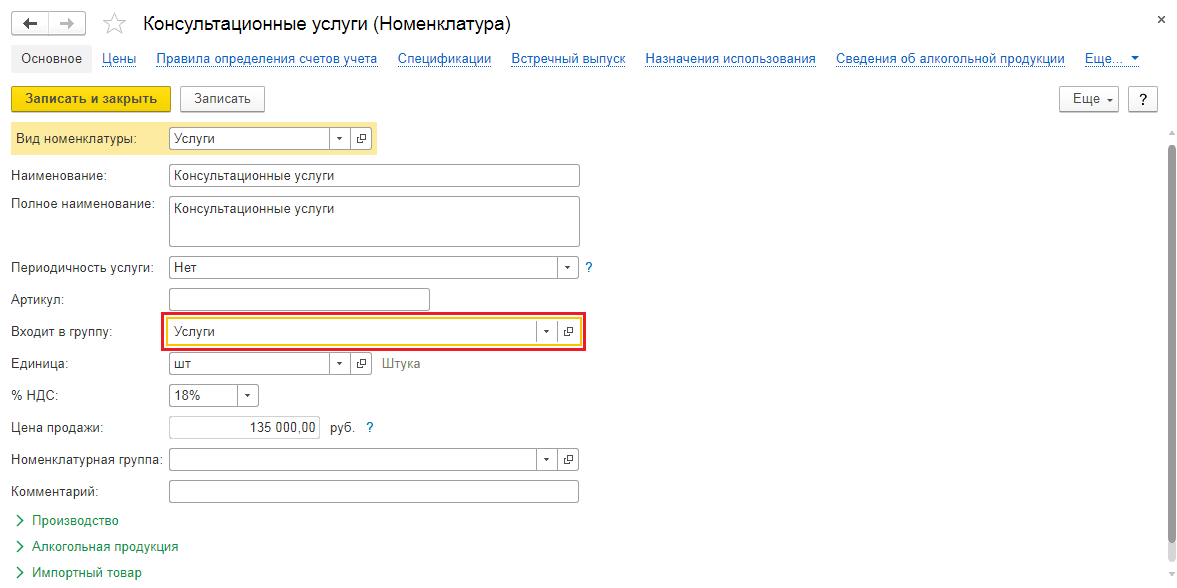This screenshot has width=1177, height=588.
Task: Open the Единица record via its icon
Action: [x=361, y=364]
